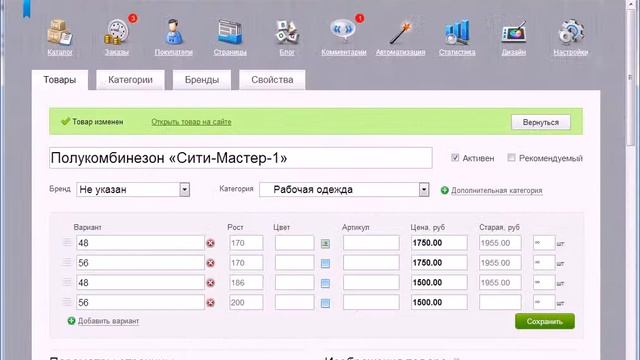Click the stock quantity field of the first variant row
The height and width of the screenshot is (360, 640).
(x=544, y=243)
